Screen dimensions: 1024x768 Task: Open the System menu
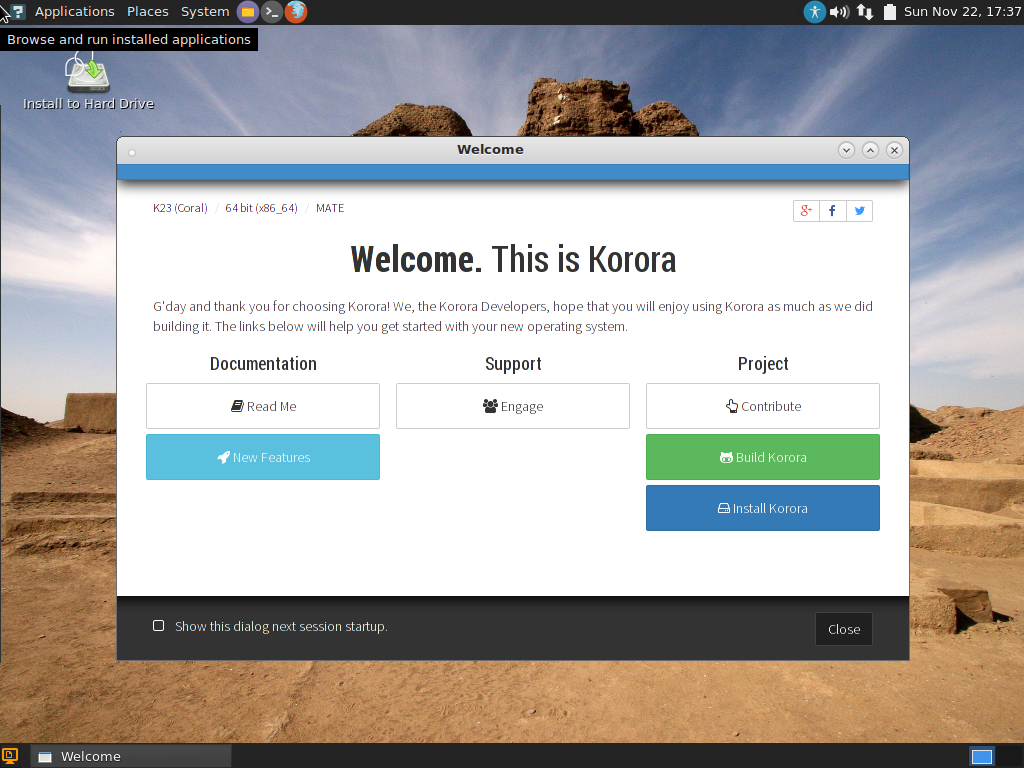205,12
